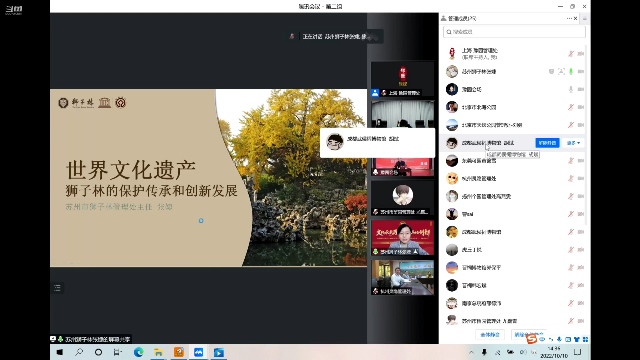Image resolution: width=640 pixels, height=360 pixels.
Task: Select video tile with red logo on black
Action: point(402,79)
